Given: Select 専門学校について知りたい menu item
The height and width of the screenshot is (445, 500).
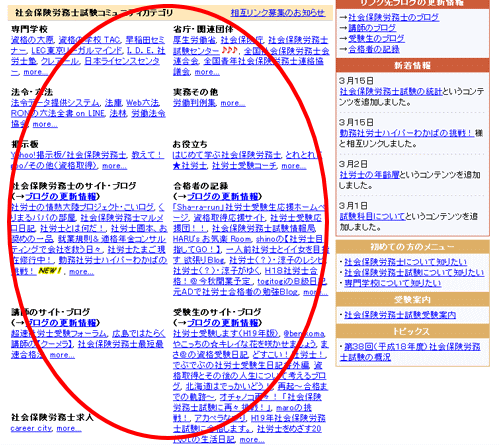Looking at the screenshot, I should (x=392, y=283).
